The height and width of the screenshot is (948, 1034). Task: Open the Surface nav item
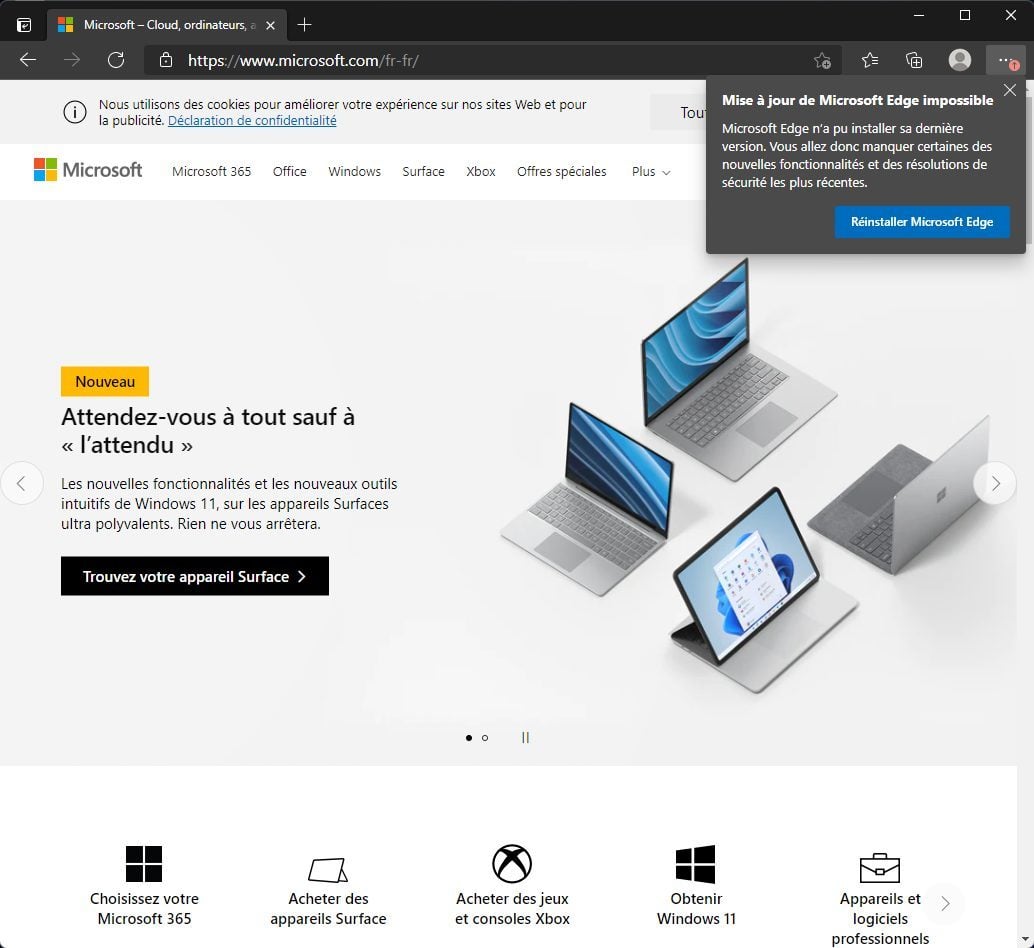click(x=423, y=171)
